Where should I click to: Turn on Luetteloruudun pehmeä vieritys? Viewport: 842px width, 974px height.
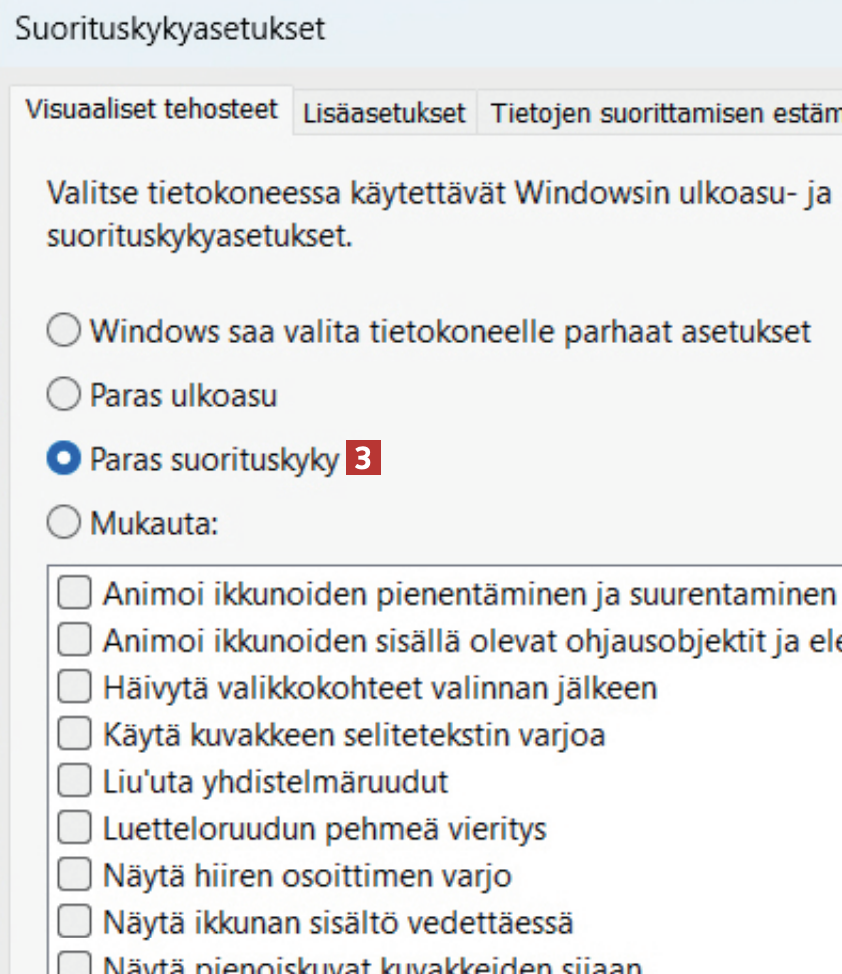click(74, 829)
